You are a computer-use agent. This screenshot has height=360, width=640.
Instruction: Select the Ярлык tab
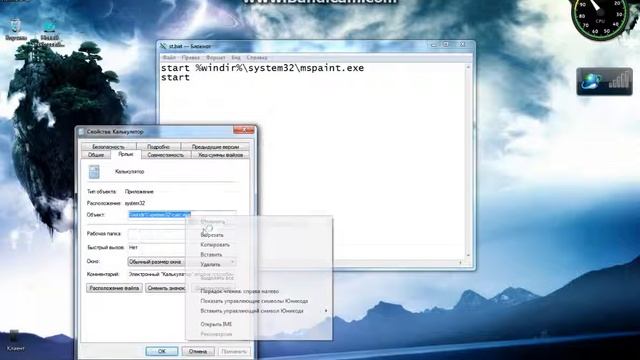pyautogui.click(x=126, y=154)
